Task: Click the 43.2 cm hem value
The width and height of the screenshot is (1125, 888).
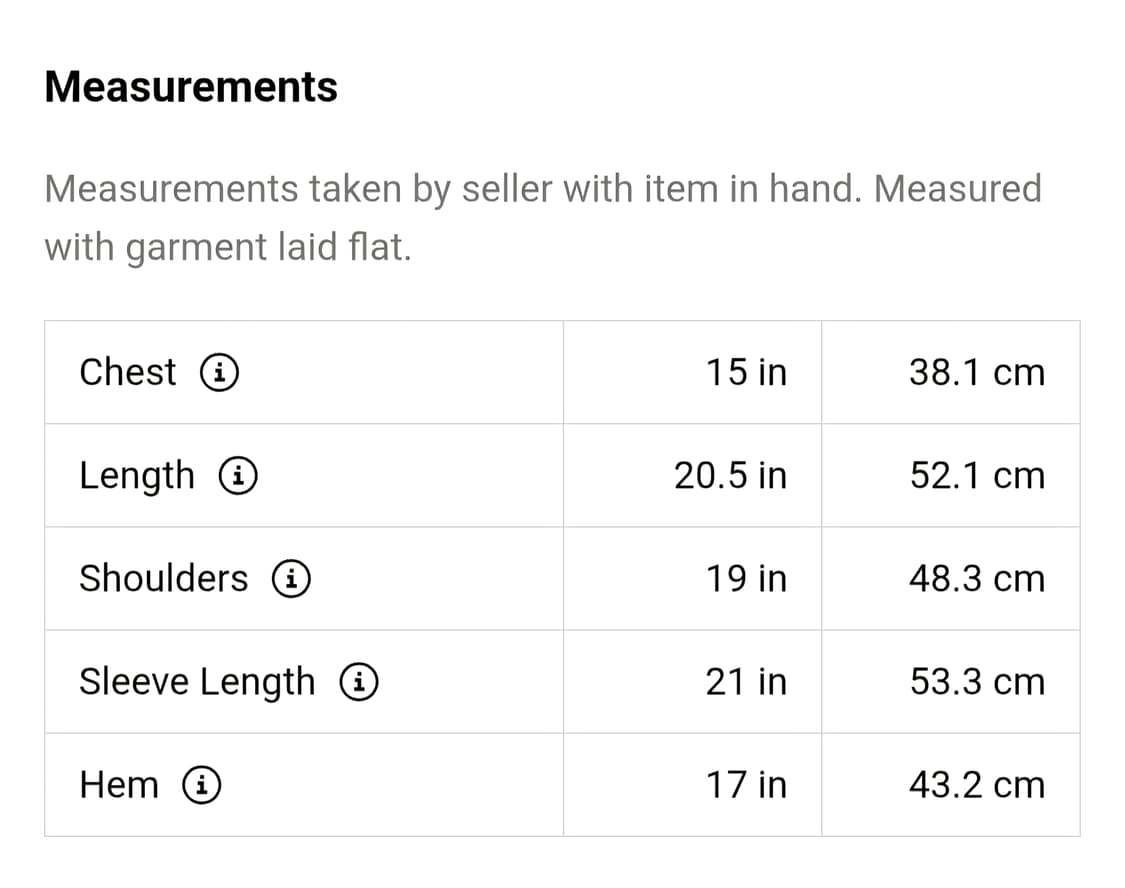Action: tap(976, 785)
